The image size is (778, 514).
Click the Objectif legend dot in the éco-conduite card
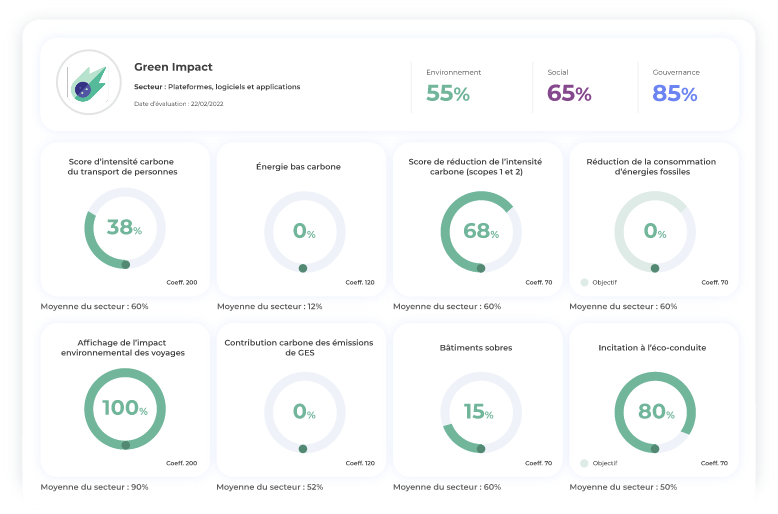584,464
